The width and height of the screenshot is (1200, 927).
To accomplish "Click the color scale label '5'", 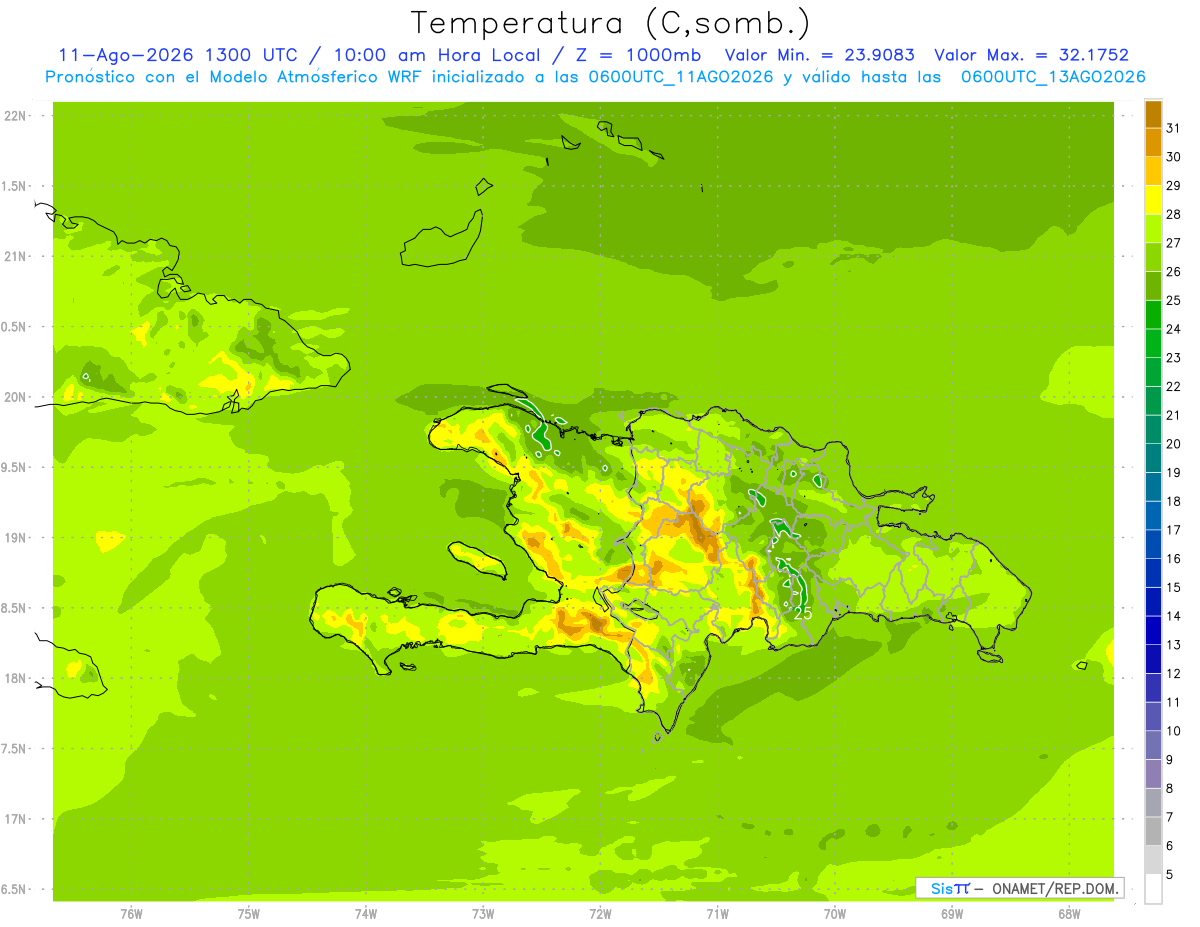I will click(x=1170, y=875).
